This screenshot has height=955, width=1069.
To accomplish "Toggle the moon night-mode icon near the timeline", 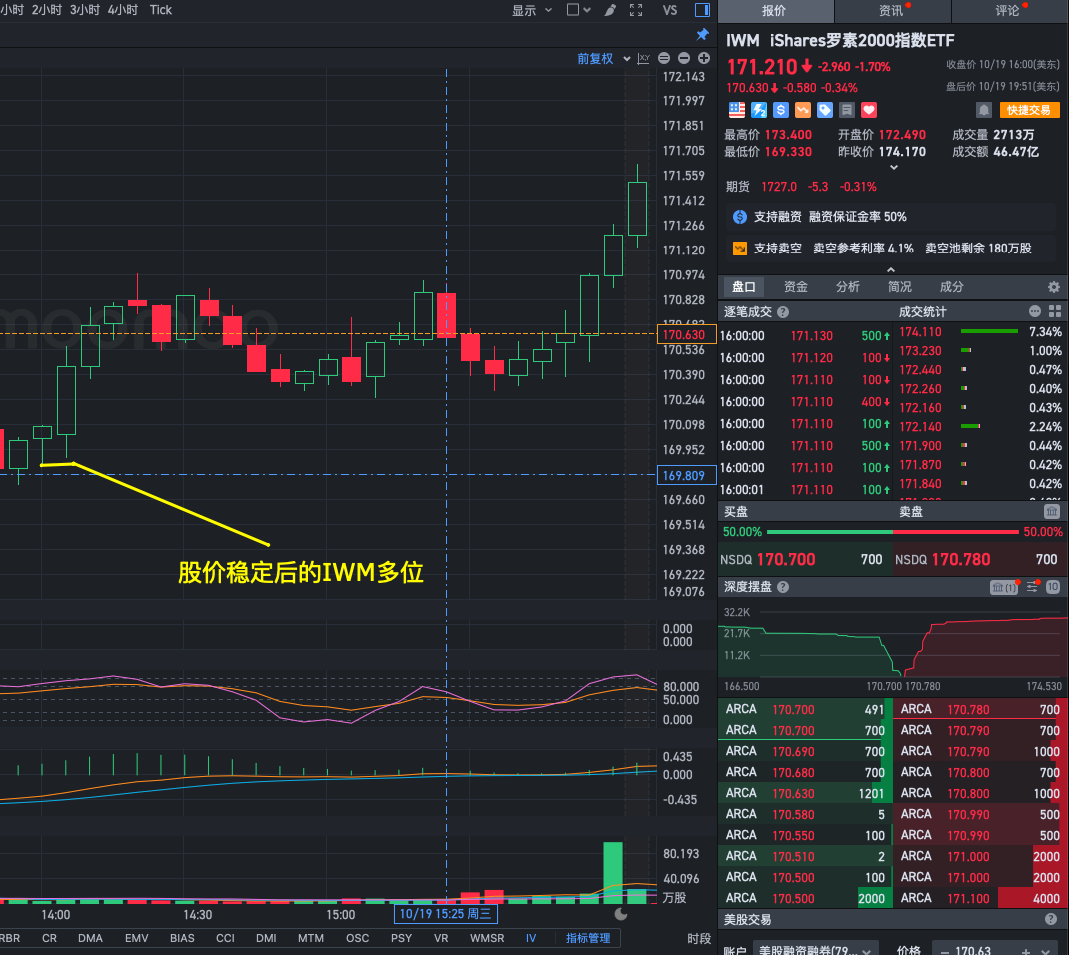I will pyautogui.click(x=621, y=913).
